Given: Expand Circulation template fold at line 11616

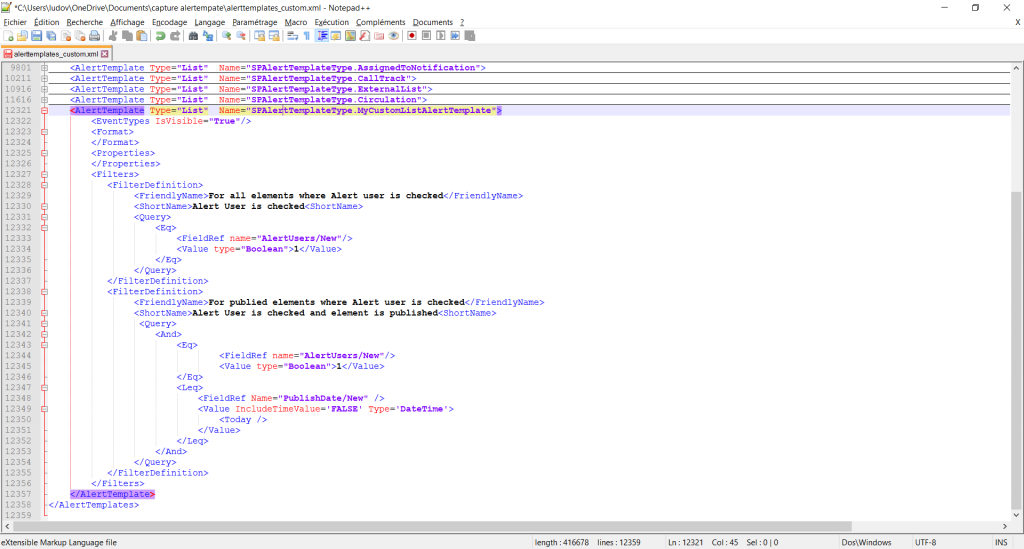Looking at the screenshot, I should coord(44,100).
